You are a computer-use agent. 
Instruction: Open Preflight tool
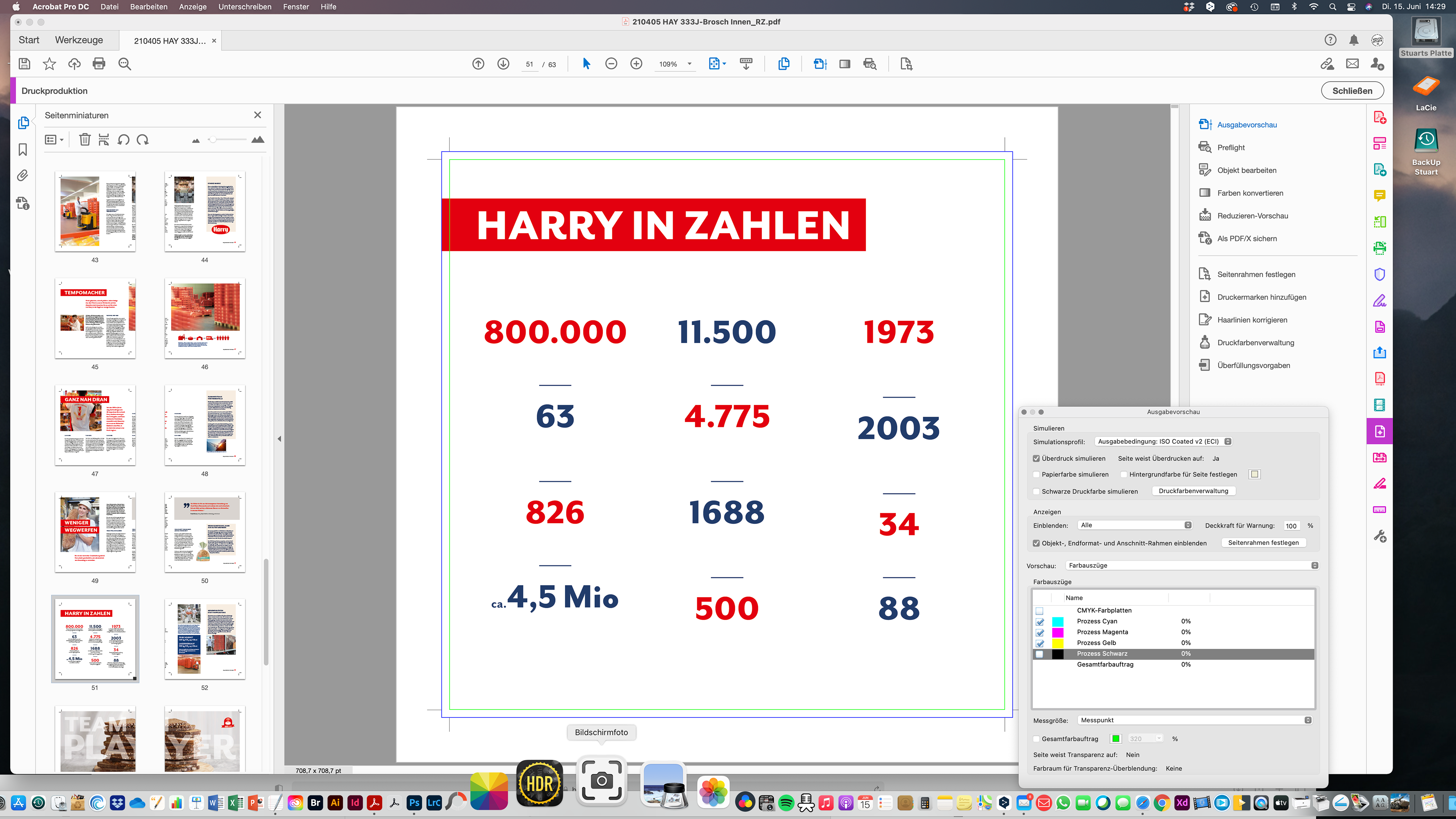coord(1230,147)
